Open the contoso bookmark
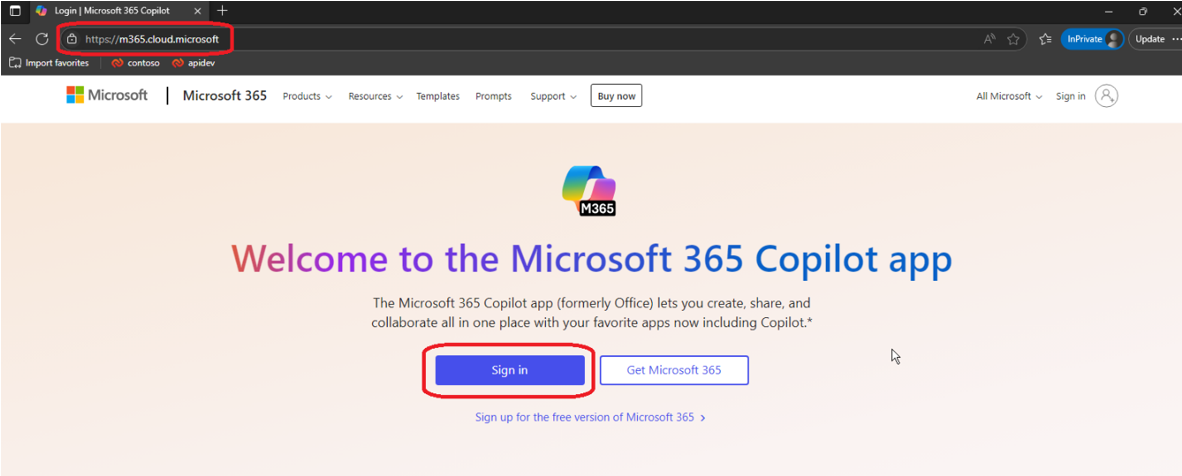Viewport: 1182px width, 476px height. pos(136,63)
